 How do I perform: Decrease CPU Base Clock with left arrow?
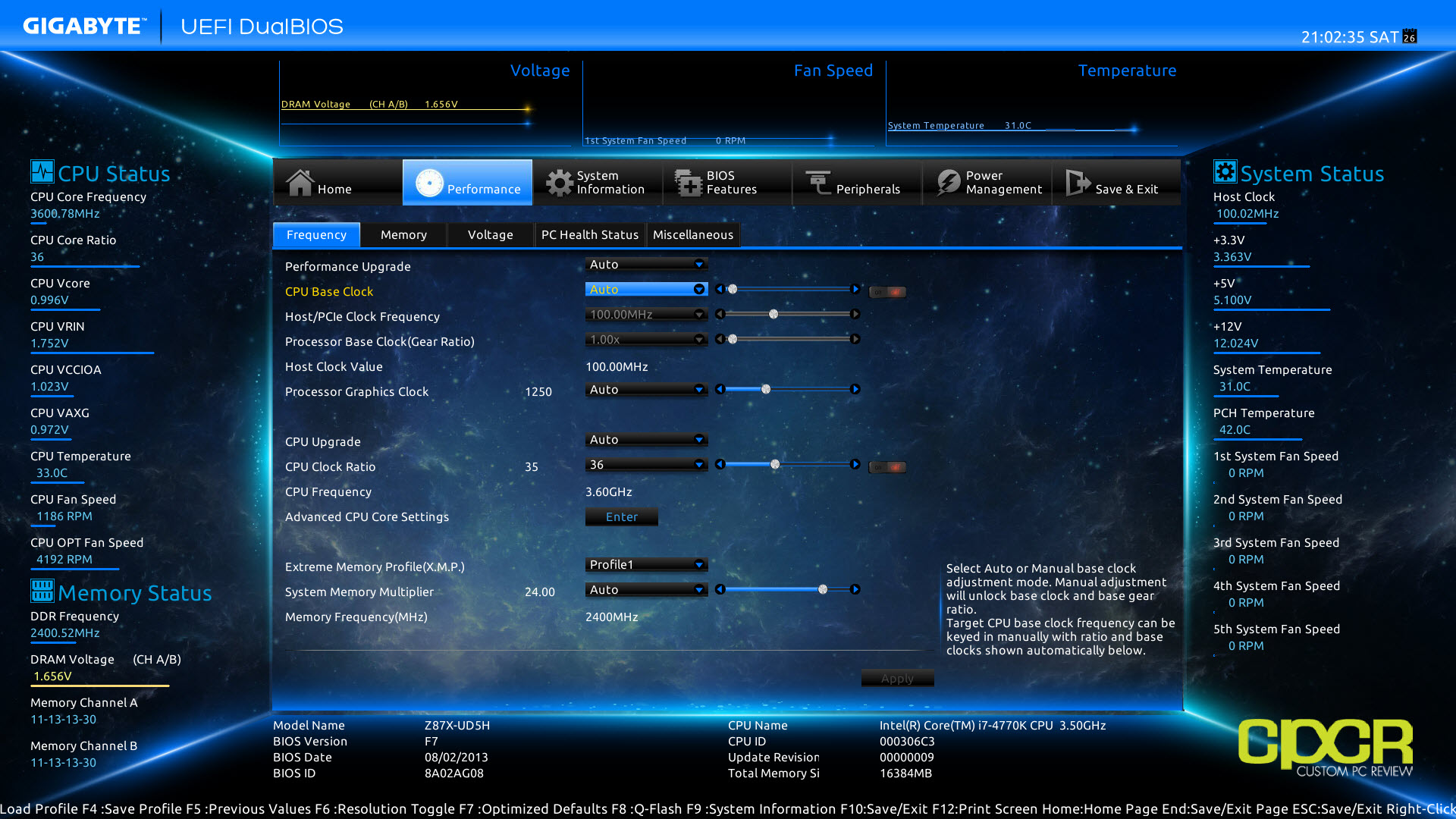(720, 289)
